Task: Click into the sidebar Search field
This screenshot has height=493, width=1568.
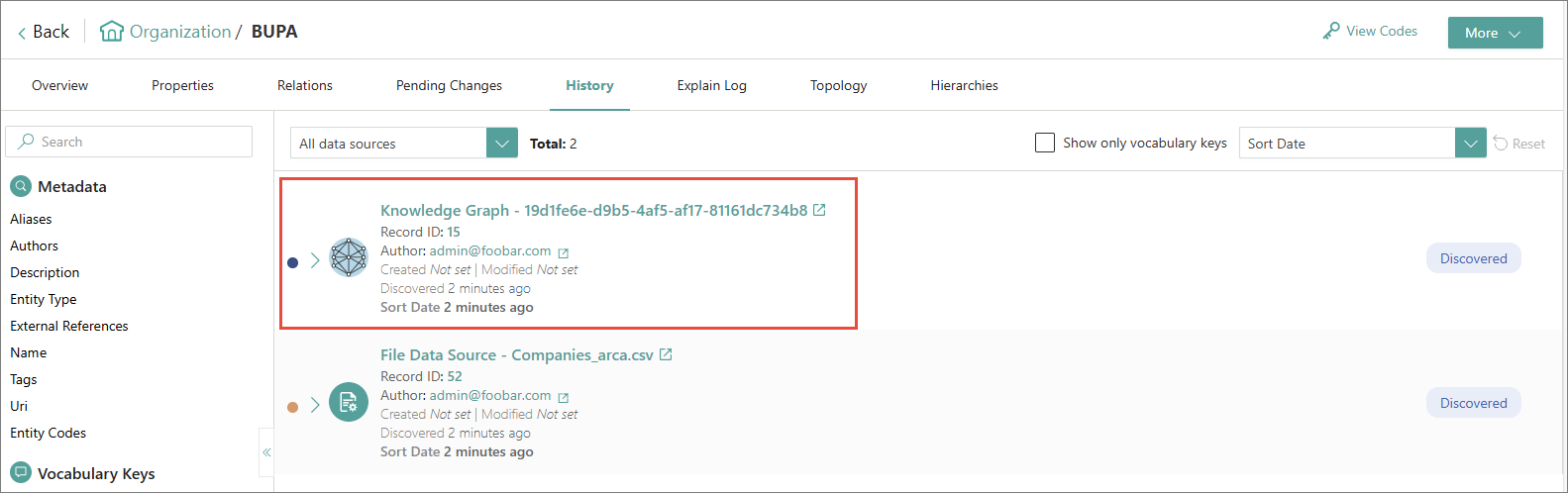Action: point(129,142)
